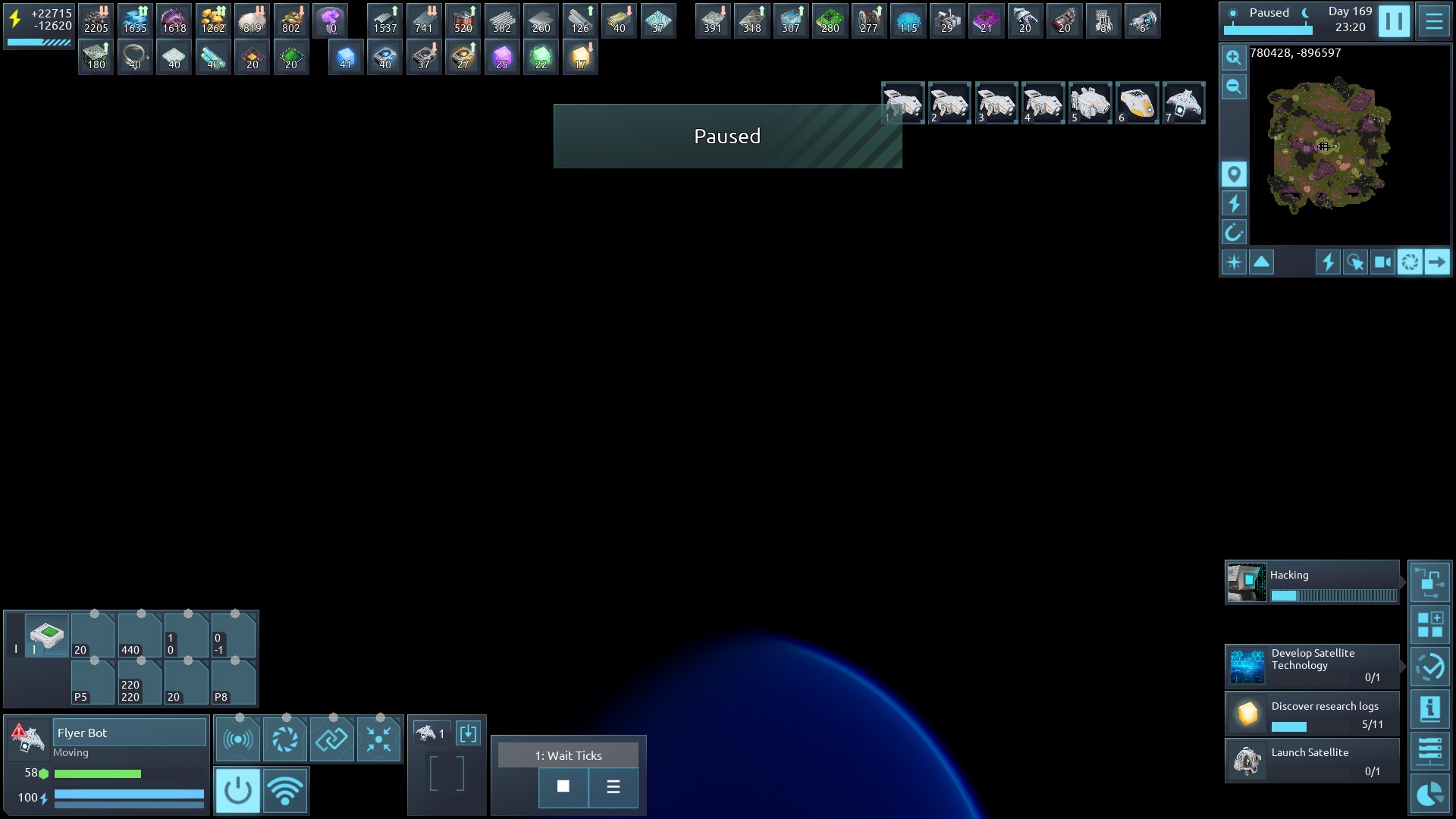Click the magnet icon beside minimap
Screen dimensions: 1456x819
click(1234, 232)
